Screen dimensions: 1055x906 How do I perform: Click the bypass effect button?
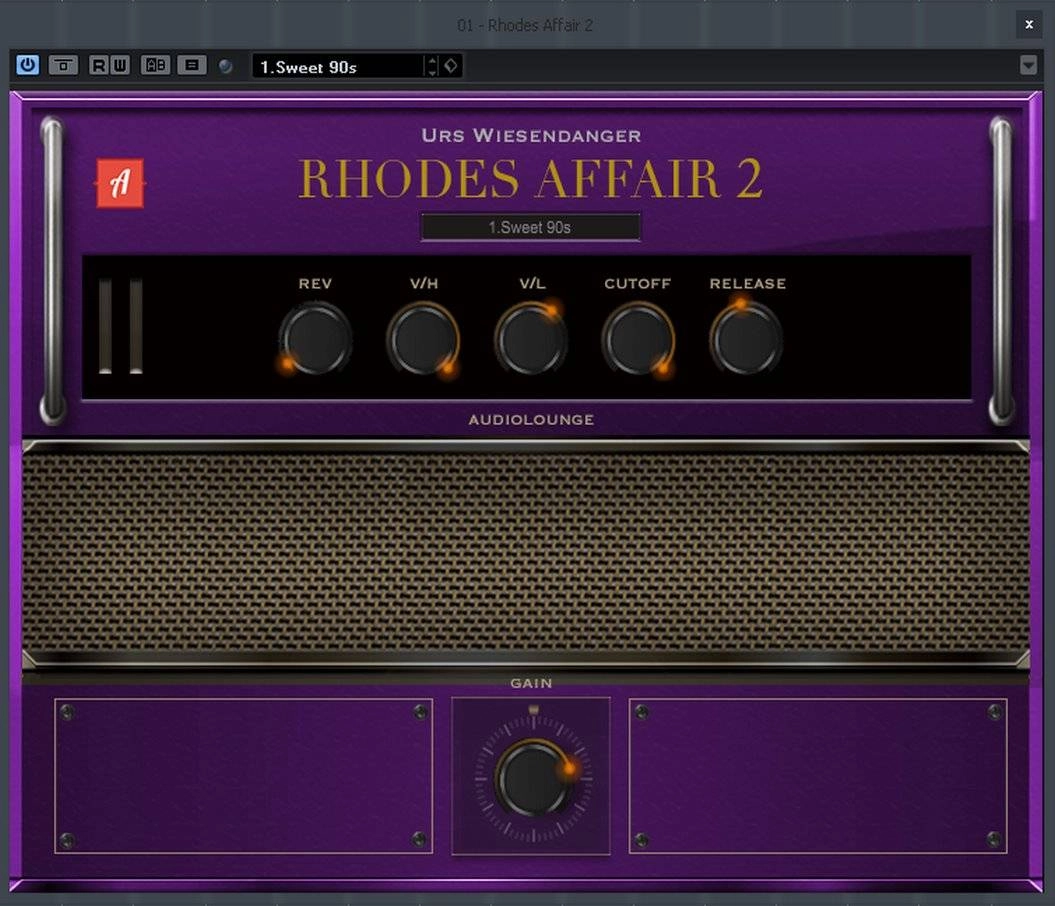tap(64, 65)
